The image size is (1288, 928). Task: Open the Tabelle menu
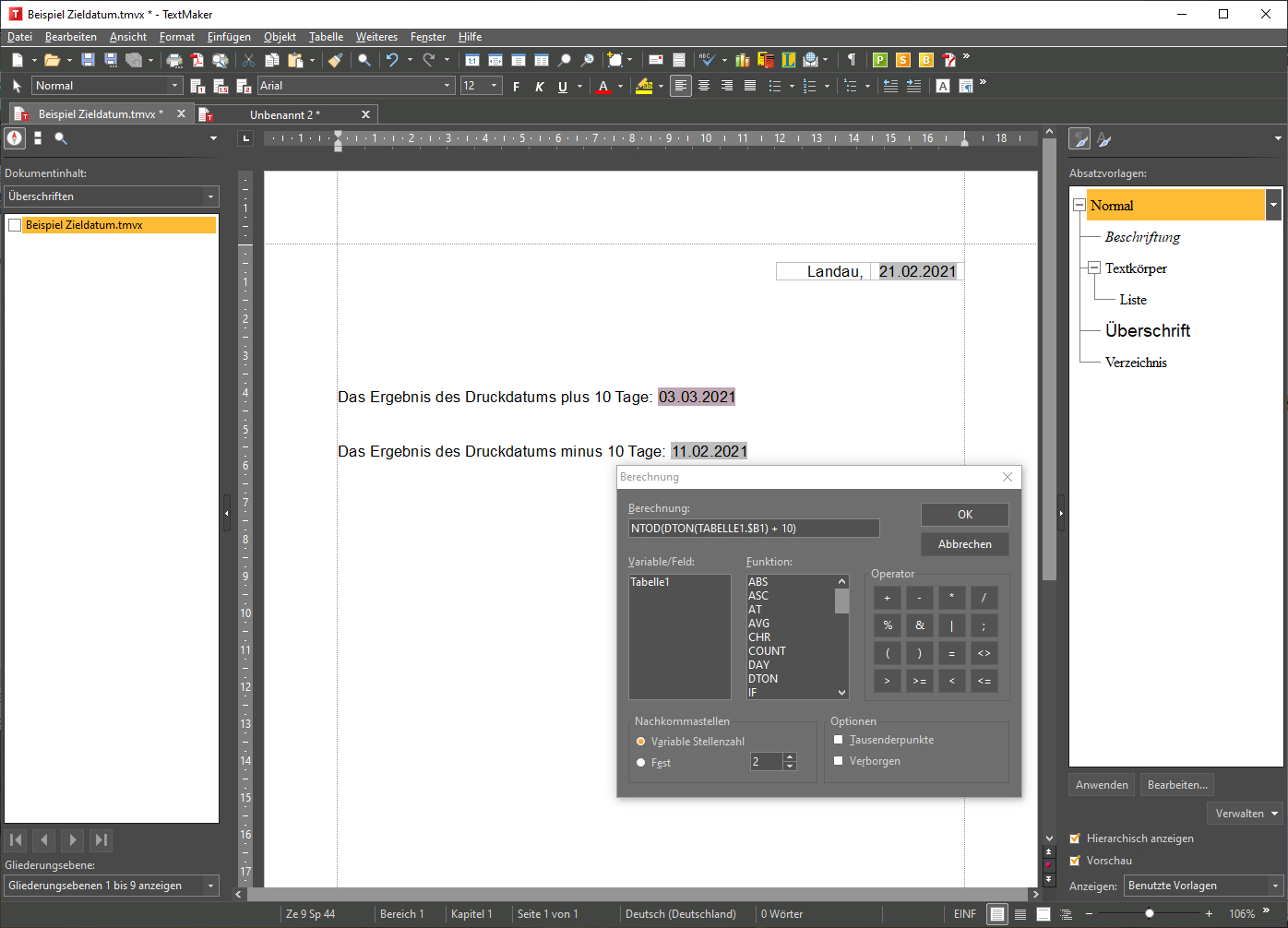tap(326, 37)
